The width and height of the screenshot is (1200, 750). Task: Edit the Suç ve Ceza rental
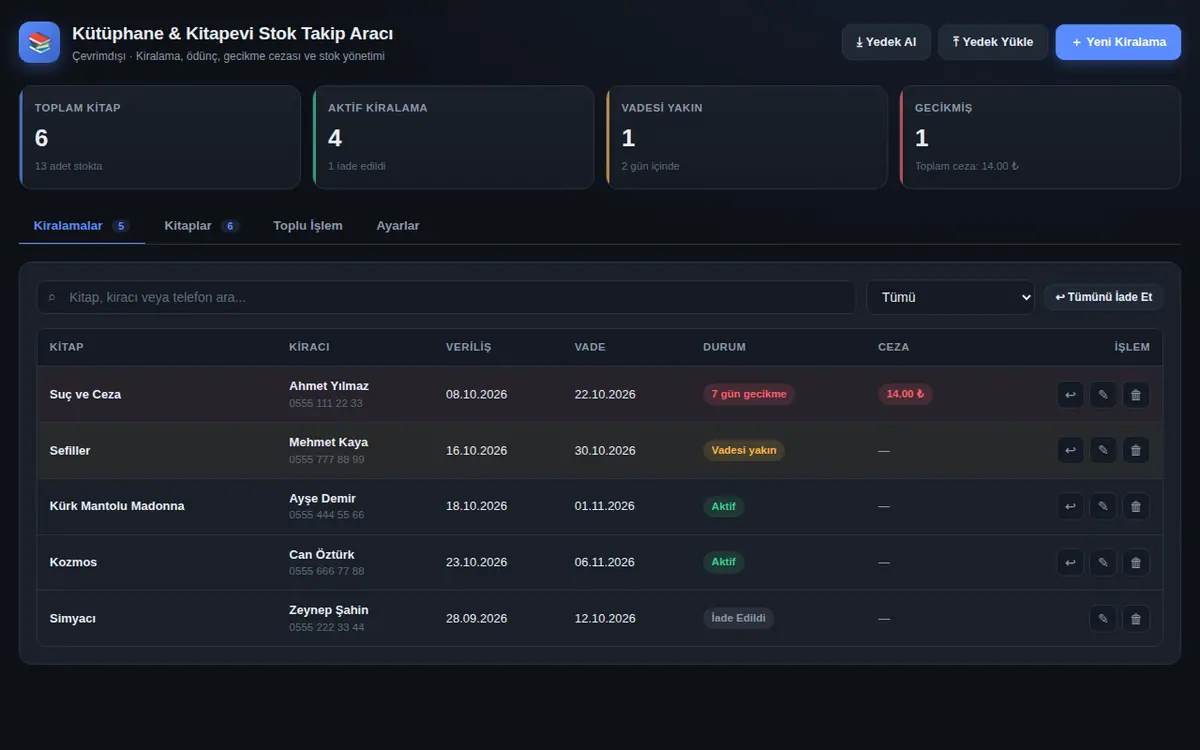point(1103,394)
